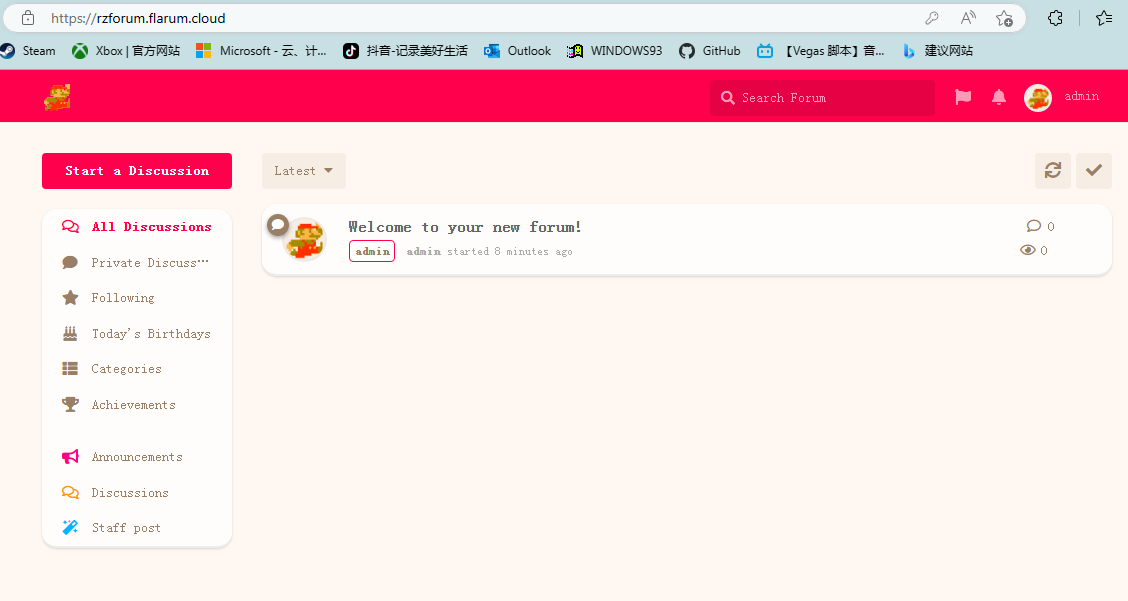Click the forum Mario logo
Image resolution: width=1128 pixels, height=601 pixels.
pos(58,97)
